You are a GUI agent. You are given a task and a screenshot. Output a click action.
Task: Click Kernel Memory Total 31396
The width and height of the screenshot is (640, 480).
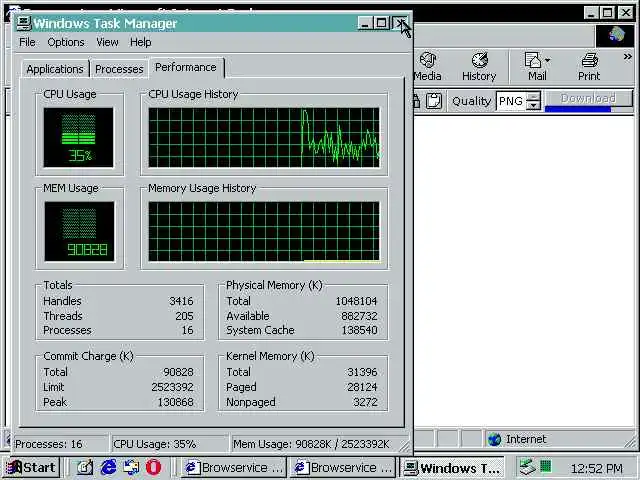click(362, 372)
